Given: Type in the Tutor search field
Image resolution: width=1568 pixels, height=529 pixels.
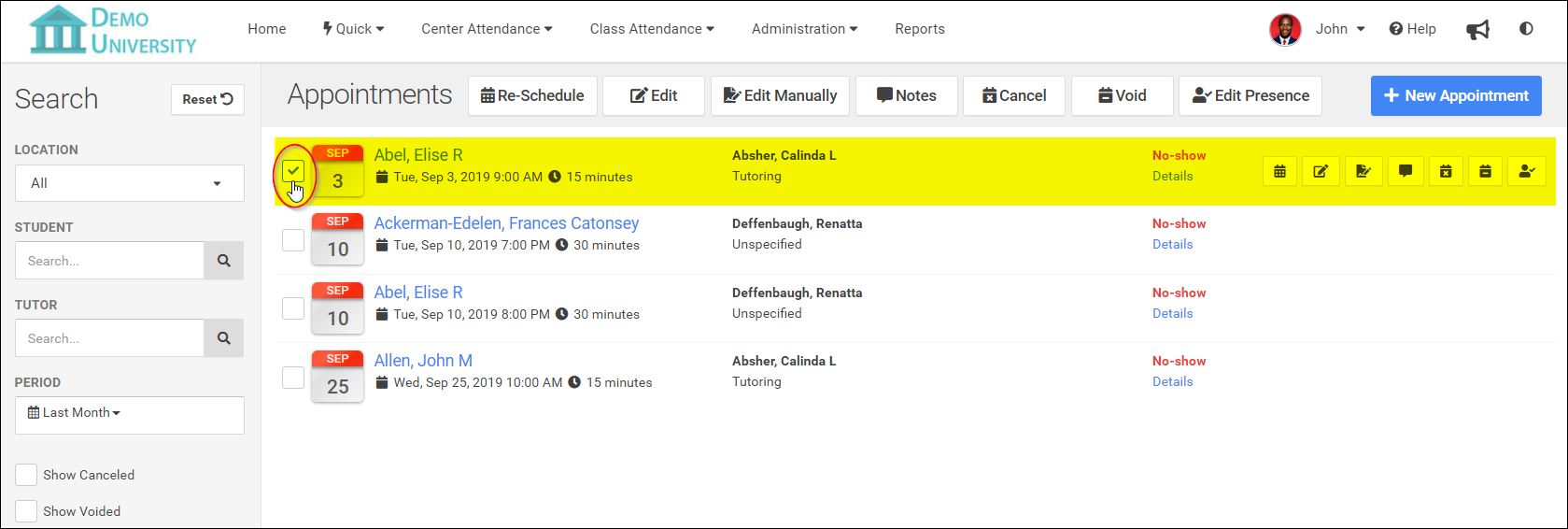Looking at the screenshot, I should [x=110, y=338].
